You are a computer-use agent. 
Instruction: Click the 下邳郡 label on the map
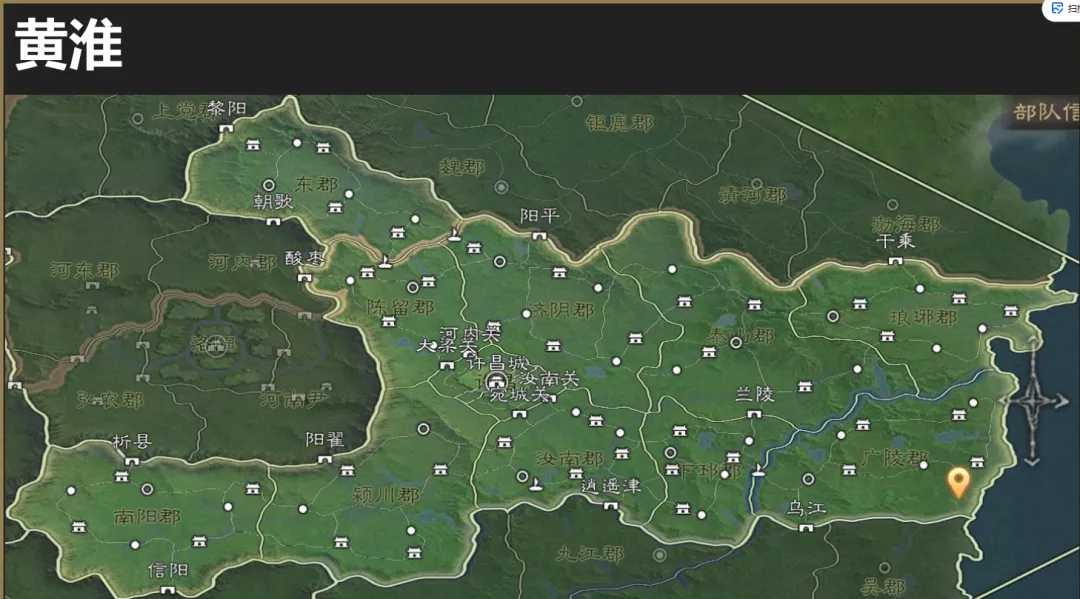(710, 471)
